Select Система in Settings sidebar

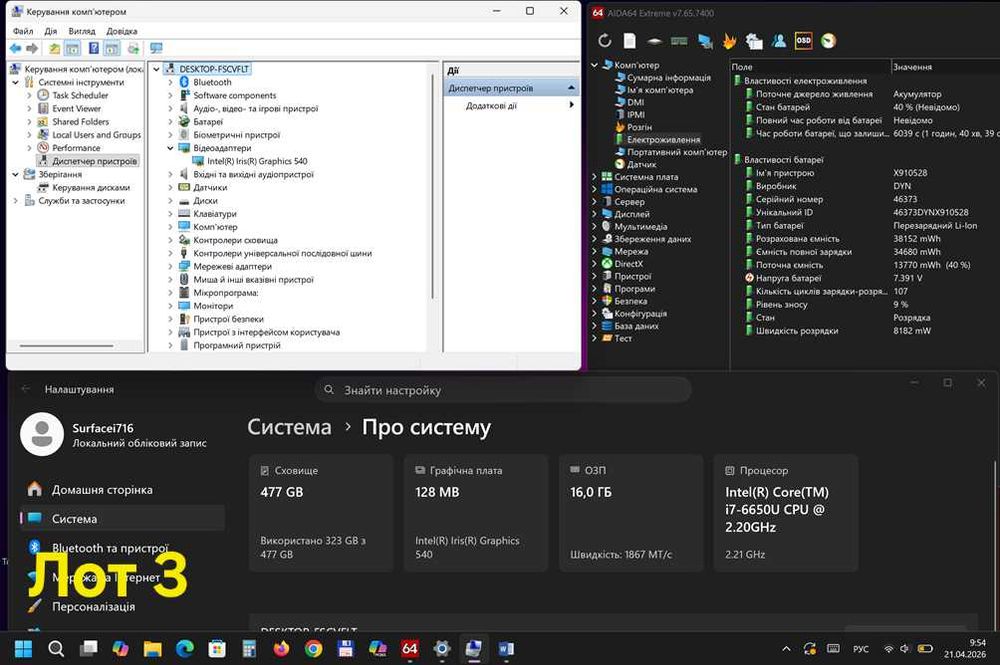pos(122,519)
